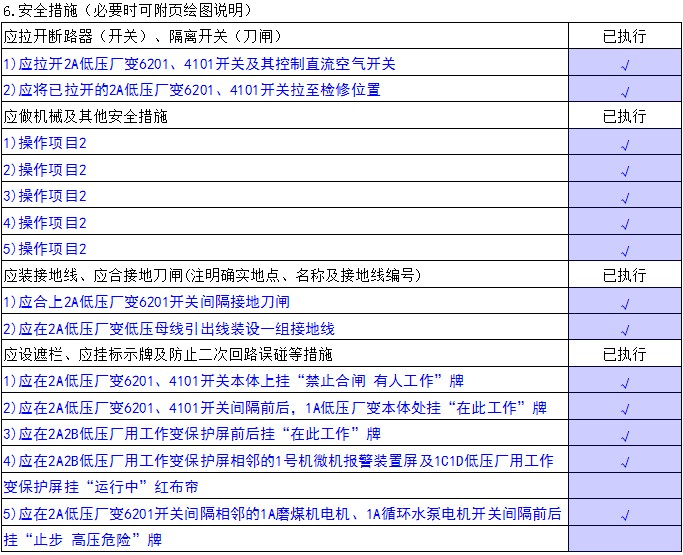The width and height of the screenshot is (683, 555).
Task: Toggle the checkmark for 5)操作项目2 row
Action: 624,249
